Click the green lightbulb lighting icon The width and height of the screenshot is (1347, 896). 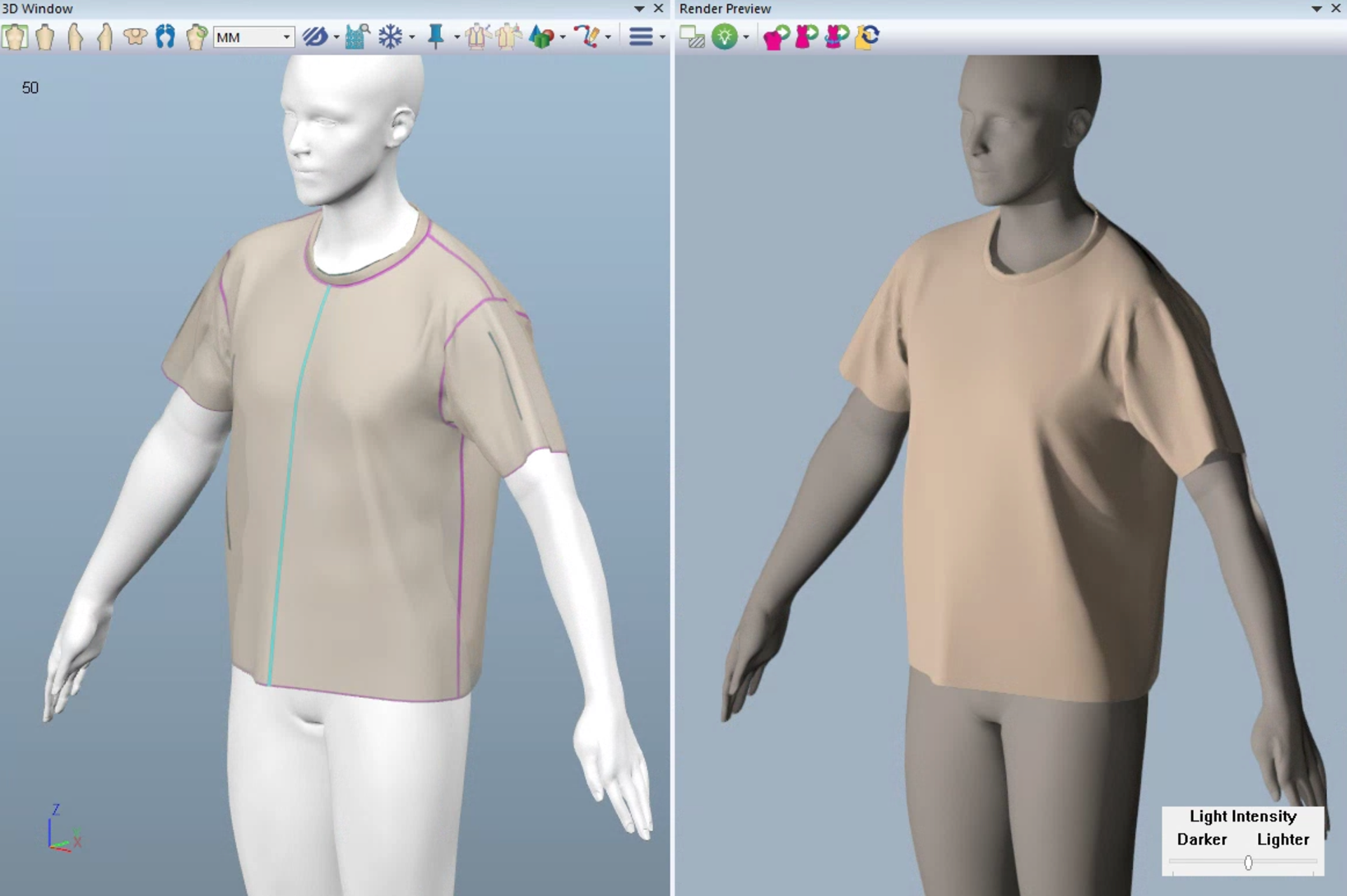click(x=724, y=36)
